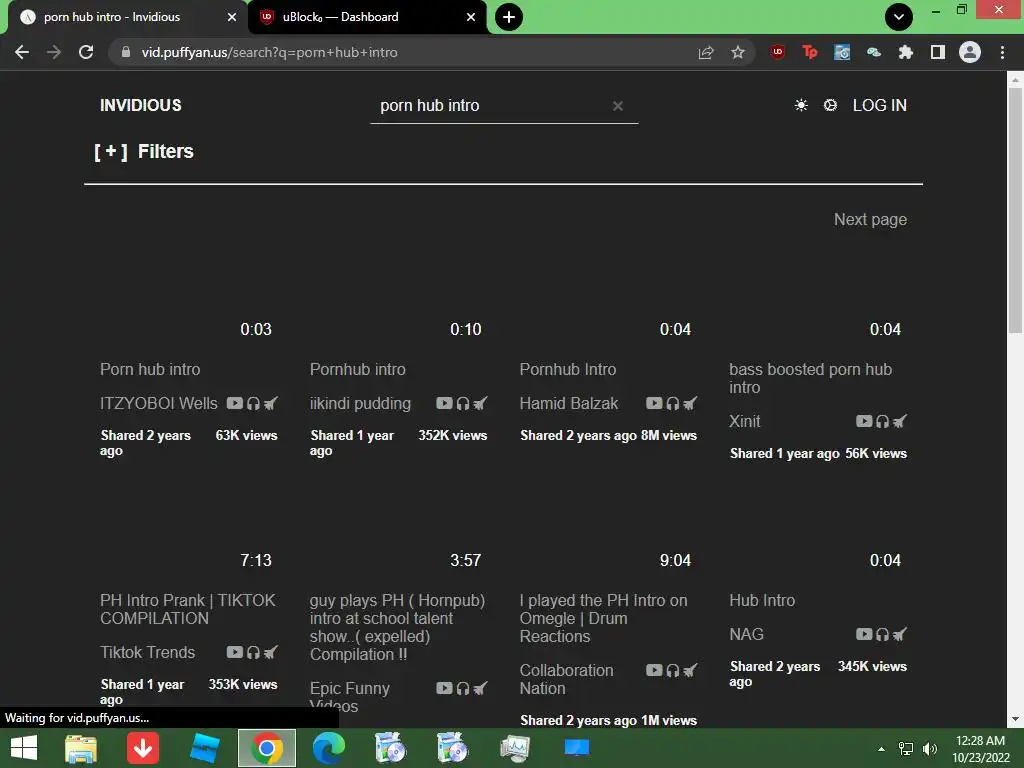
Task: Open 'PH Intro Prank | TIKTOK COMPILATION' video
Action: (187, 609)
